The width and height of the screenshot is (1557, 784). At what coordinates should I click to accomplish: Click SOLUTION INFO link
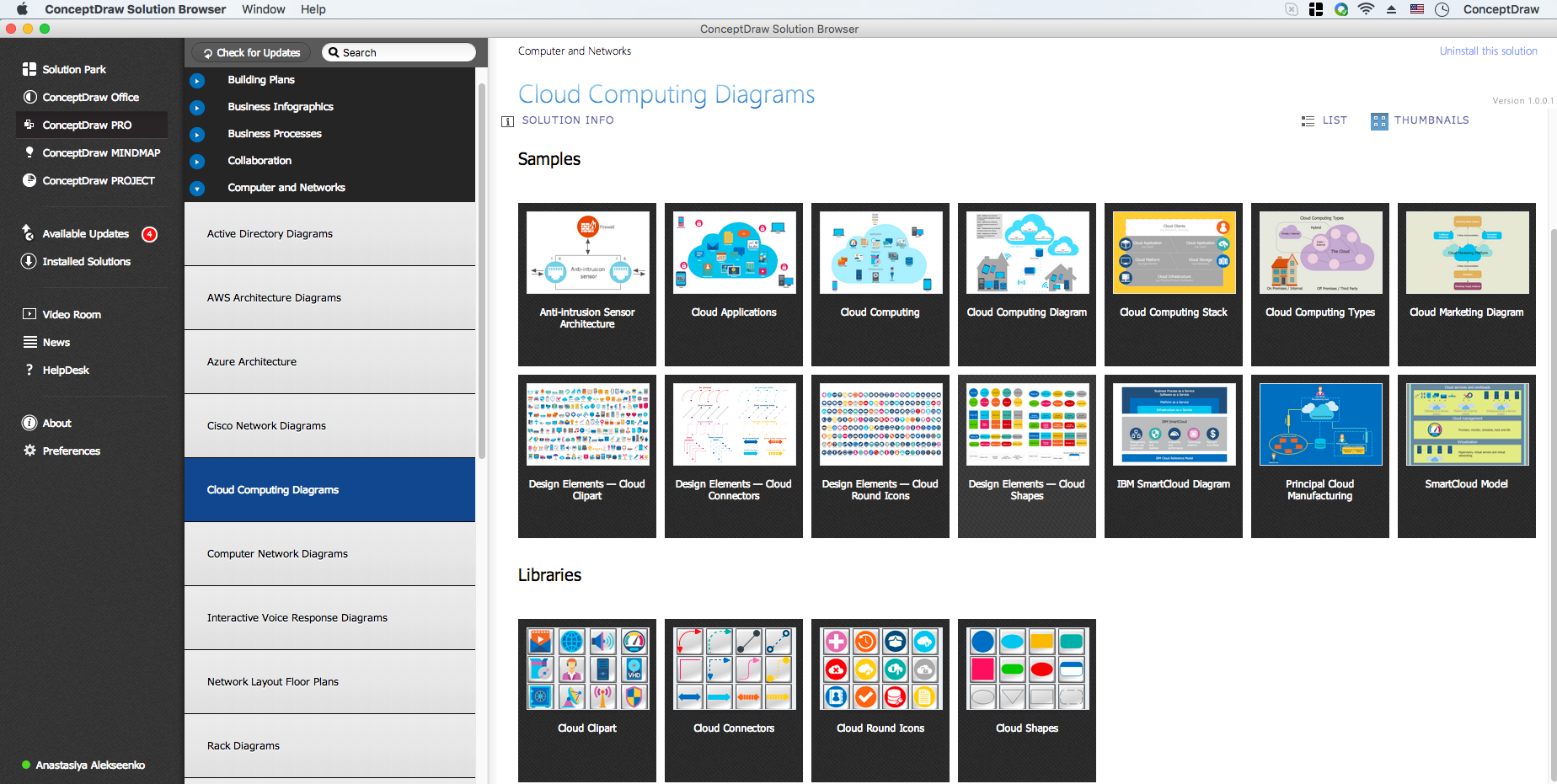point(568,120)
